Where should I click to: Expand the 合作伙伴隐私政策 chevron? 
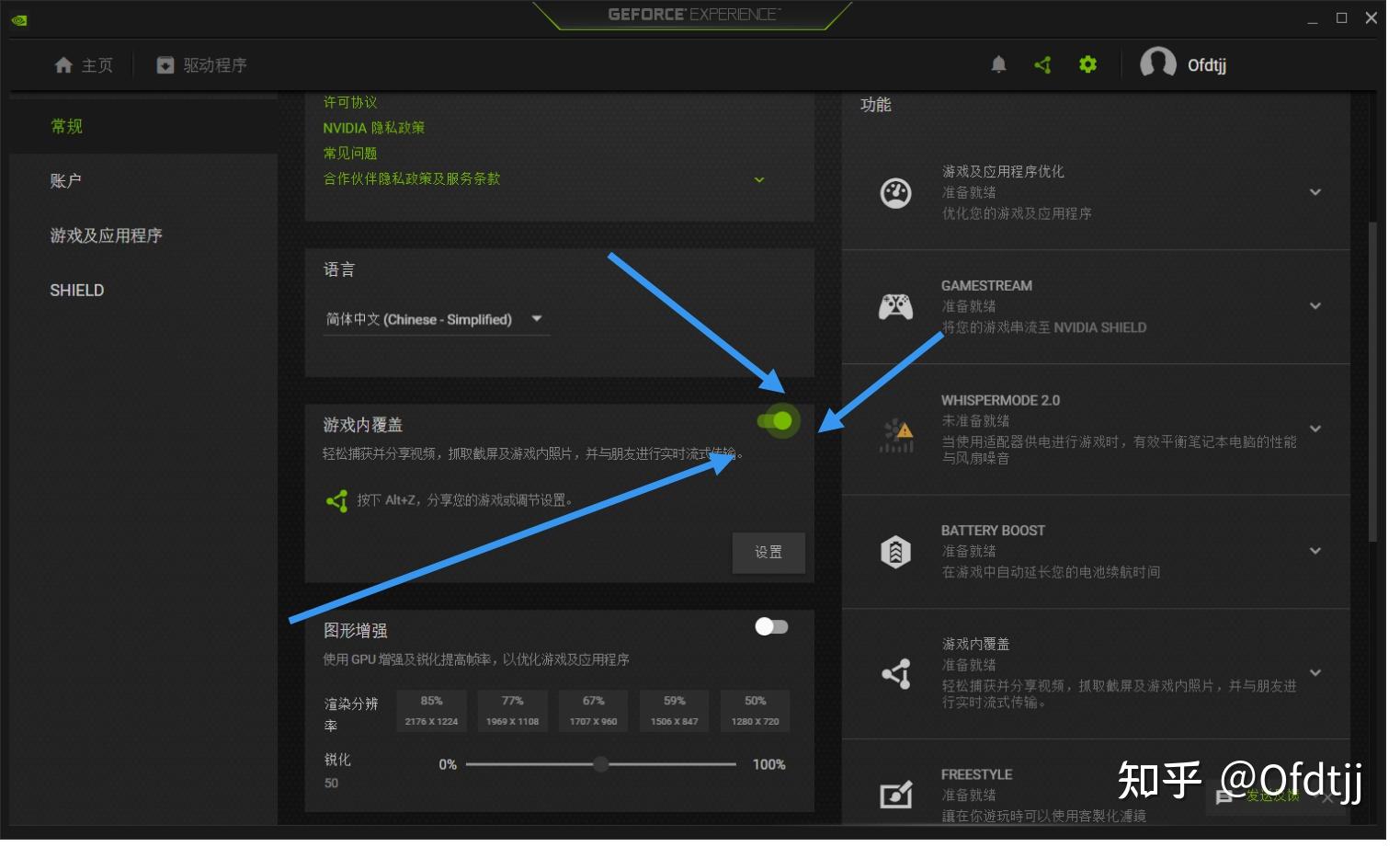tap(759, 179)
